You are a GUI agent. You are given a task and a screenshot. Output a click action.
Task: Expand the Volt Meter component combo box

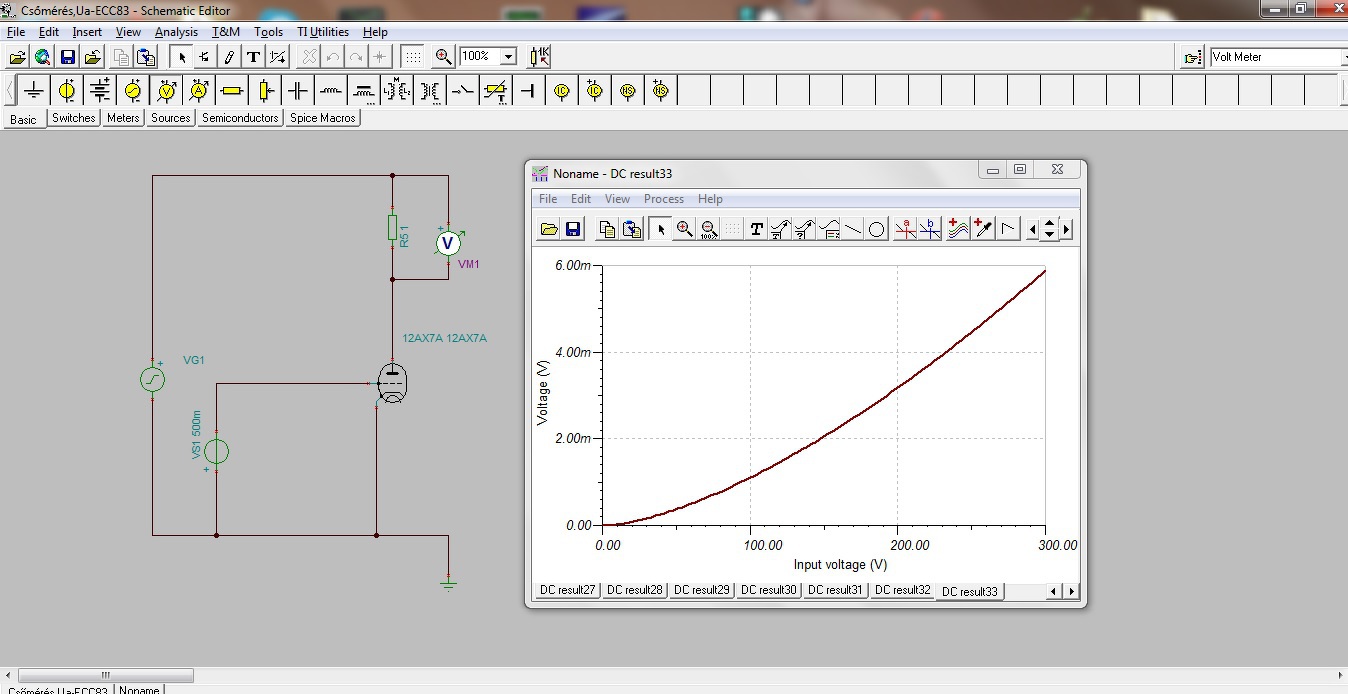pos(1342,57)
